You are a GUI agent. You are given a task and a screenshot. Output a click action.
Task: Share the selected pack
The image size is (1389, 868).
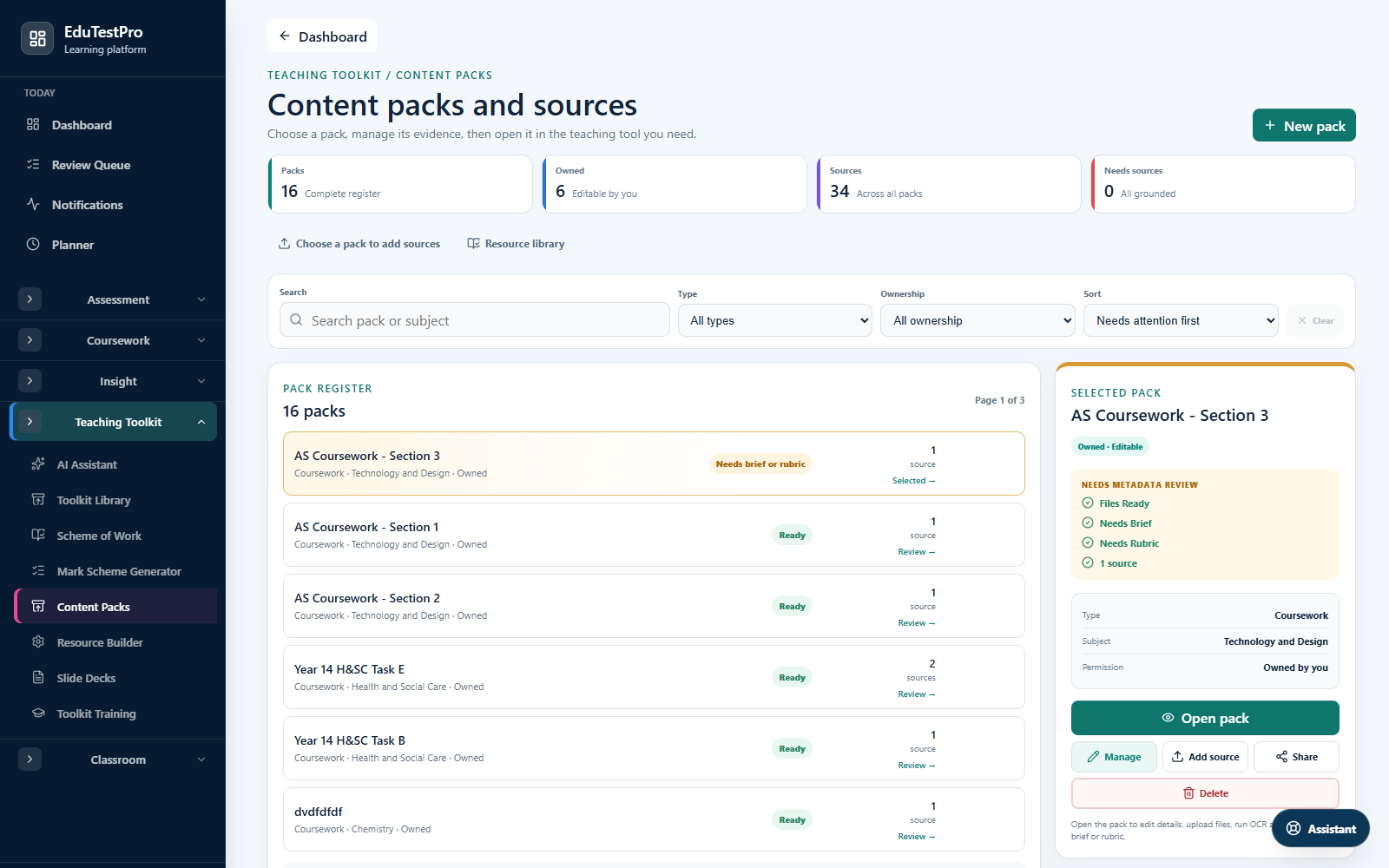pos(1296,757)
